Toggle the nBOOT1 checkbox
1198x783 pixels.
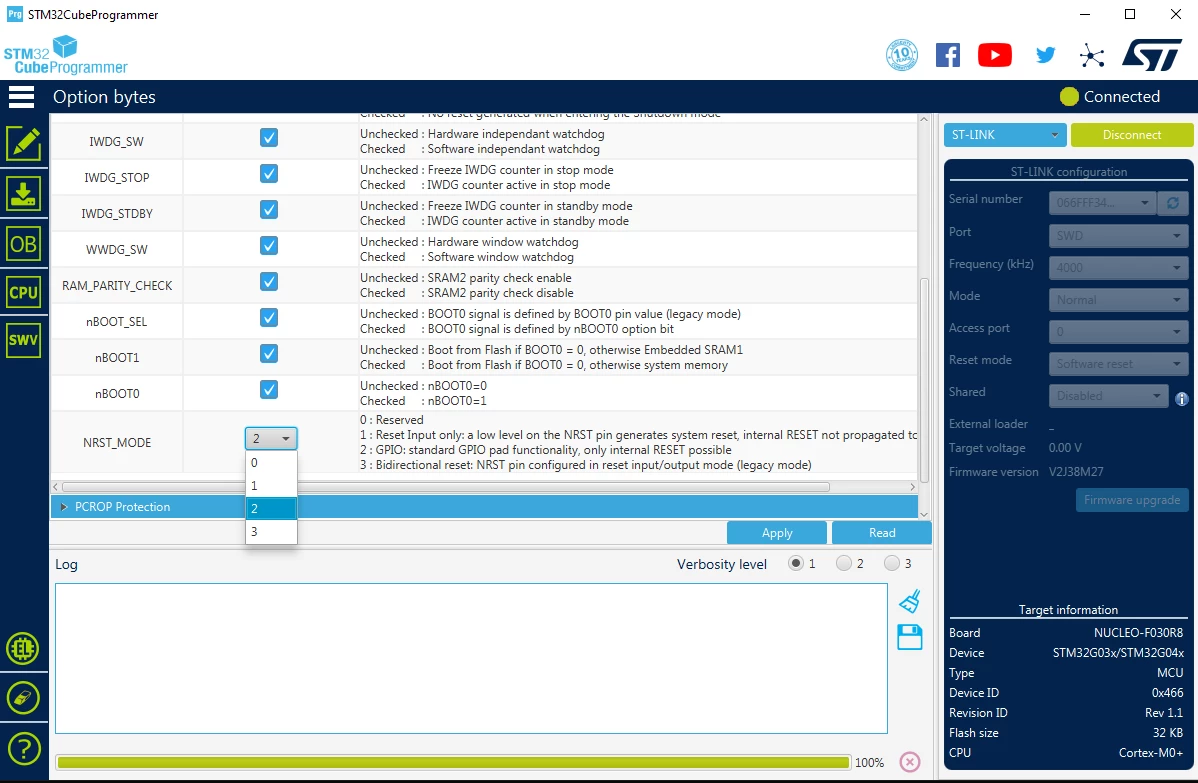coord(269,353)
